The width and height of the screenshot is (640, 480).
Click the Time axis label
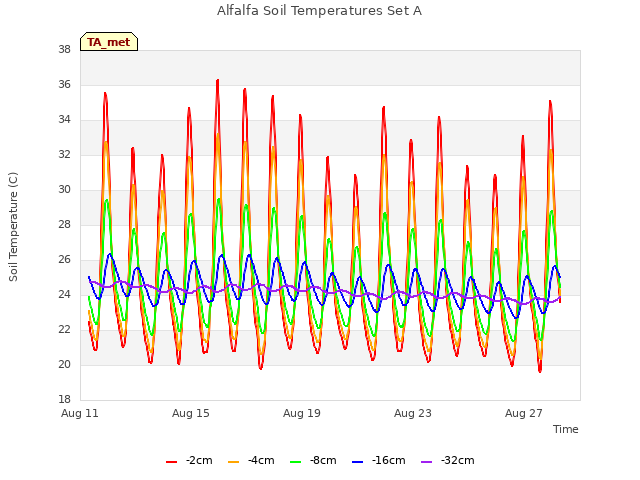click(x=566, y=429)
